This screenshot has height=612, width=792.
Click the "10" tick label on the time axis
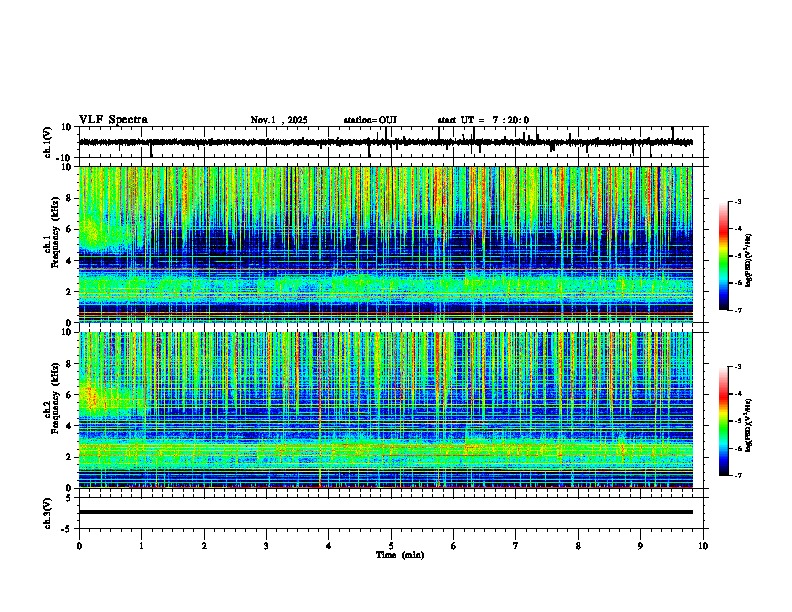coord(703,546)
